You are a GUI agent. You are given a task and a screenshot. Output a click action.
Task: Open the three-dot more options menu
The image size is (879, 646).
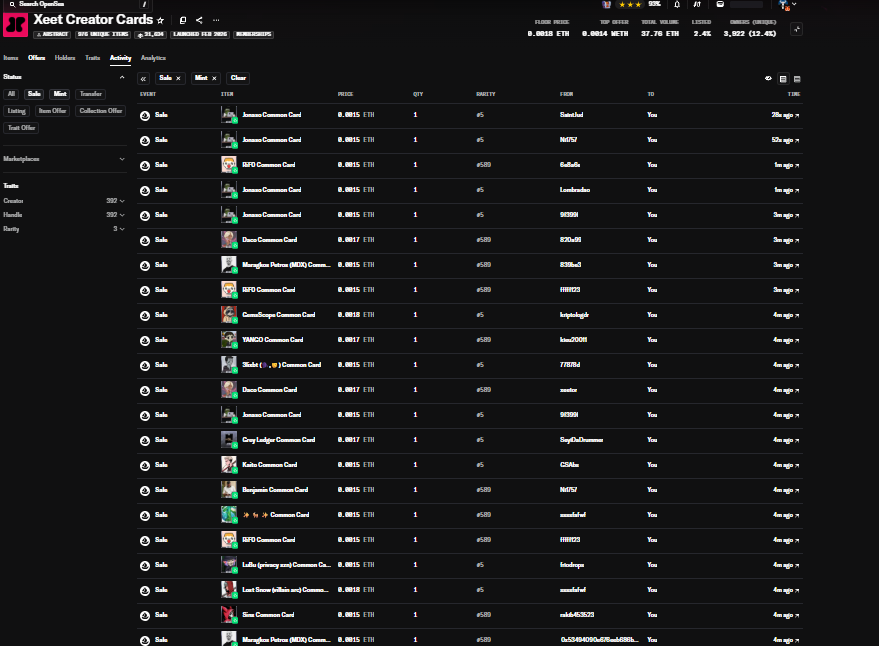click(x=216, y=20)
